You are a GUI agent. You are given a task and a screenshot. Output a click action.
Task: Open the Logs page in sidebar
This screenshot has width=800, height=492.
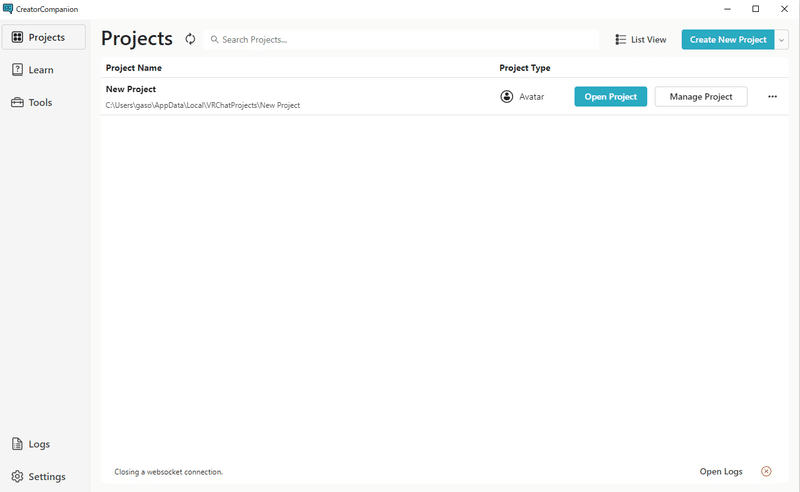31,444
